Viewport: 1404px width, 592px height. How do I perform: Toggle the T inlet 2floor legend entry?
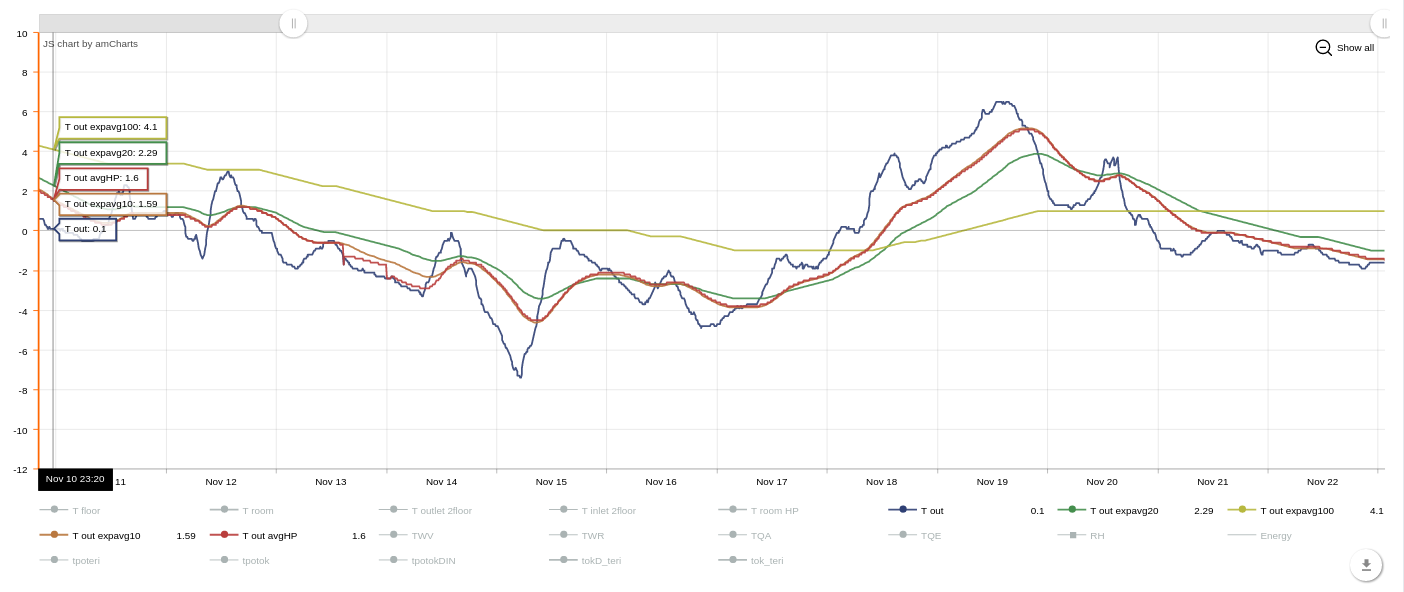pos(608,510)
